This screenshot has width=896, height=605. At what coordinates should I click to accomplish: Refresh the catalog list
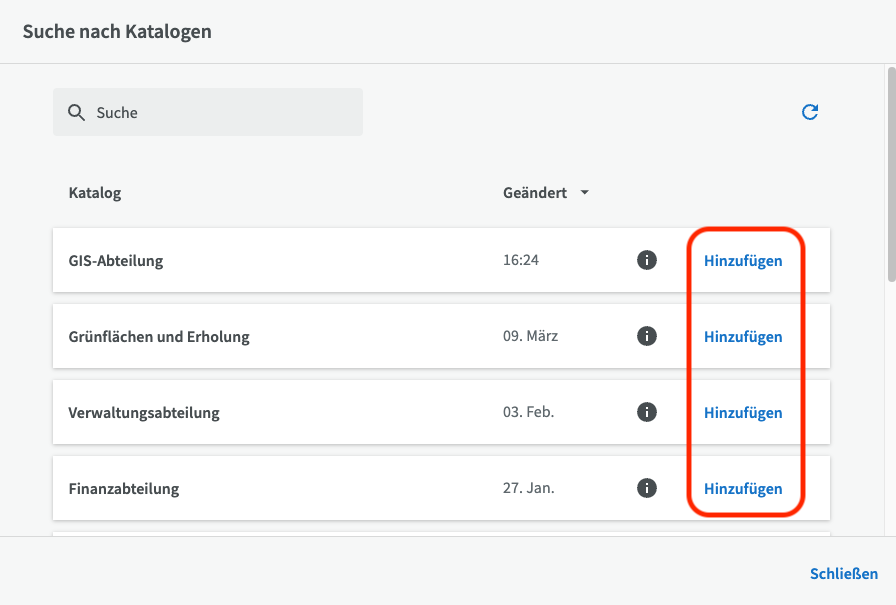(810, 112)
